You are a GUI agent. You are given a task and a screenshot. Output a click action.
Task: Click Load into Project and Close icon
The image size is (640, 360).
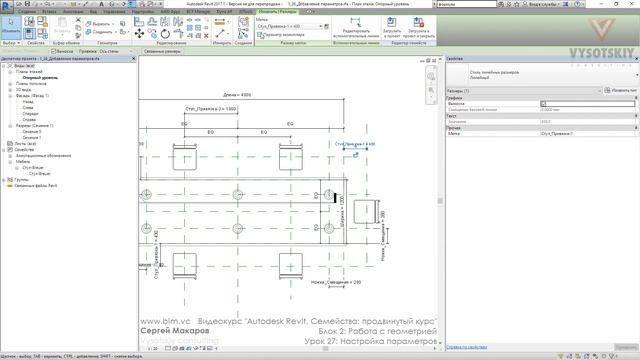(x=418, y=27)
